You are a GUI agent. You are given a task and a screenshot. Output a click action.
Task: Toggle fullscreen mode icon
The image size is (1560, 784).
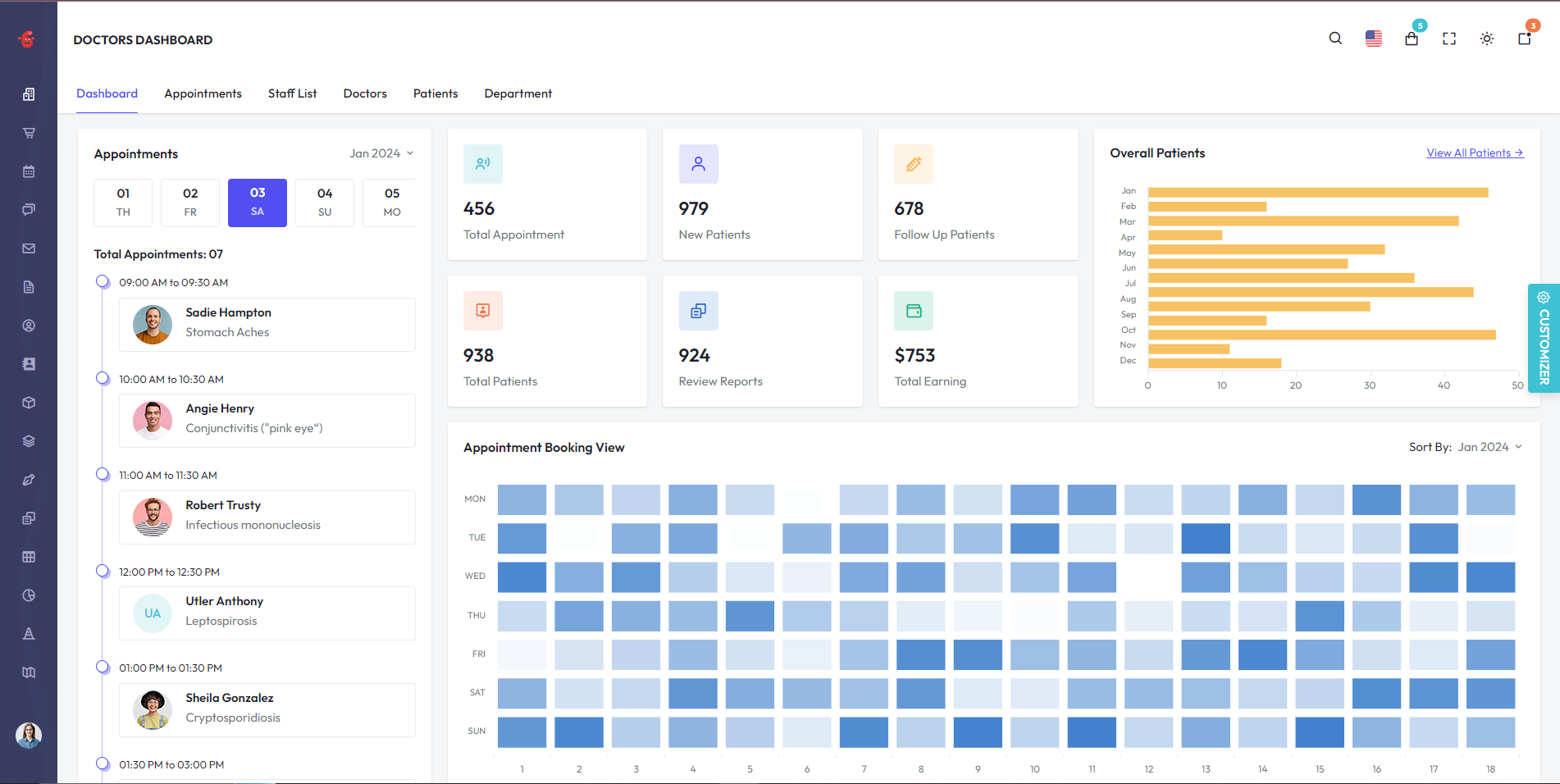[1449, 39]
